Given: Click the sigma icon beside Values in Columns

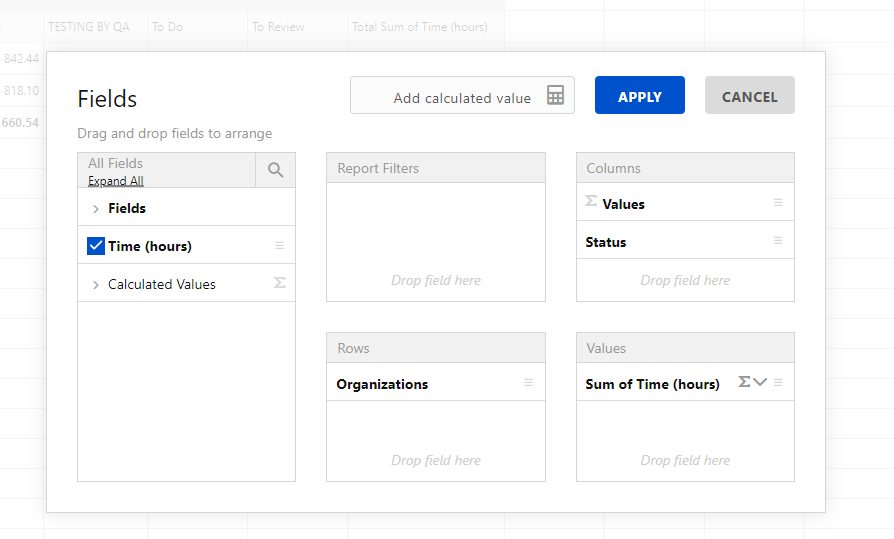Looking at the screenshot, I should click(x=591, y=202).
